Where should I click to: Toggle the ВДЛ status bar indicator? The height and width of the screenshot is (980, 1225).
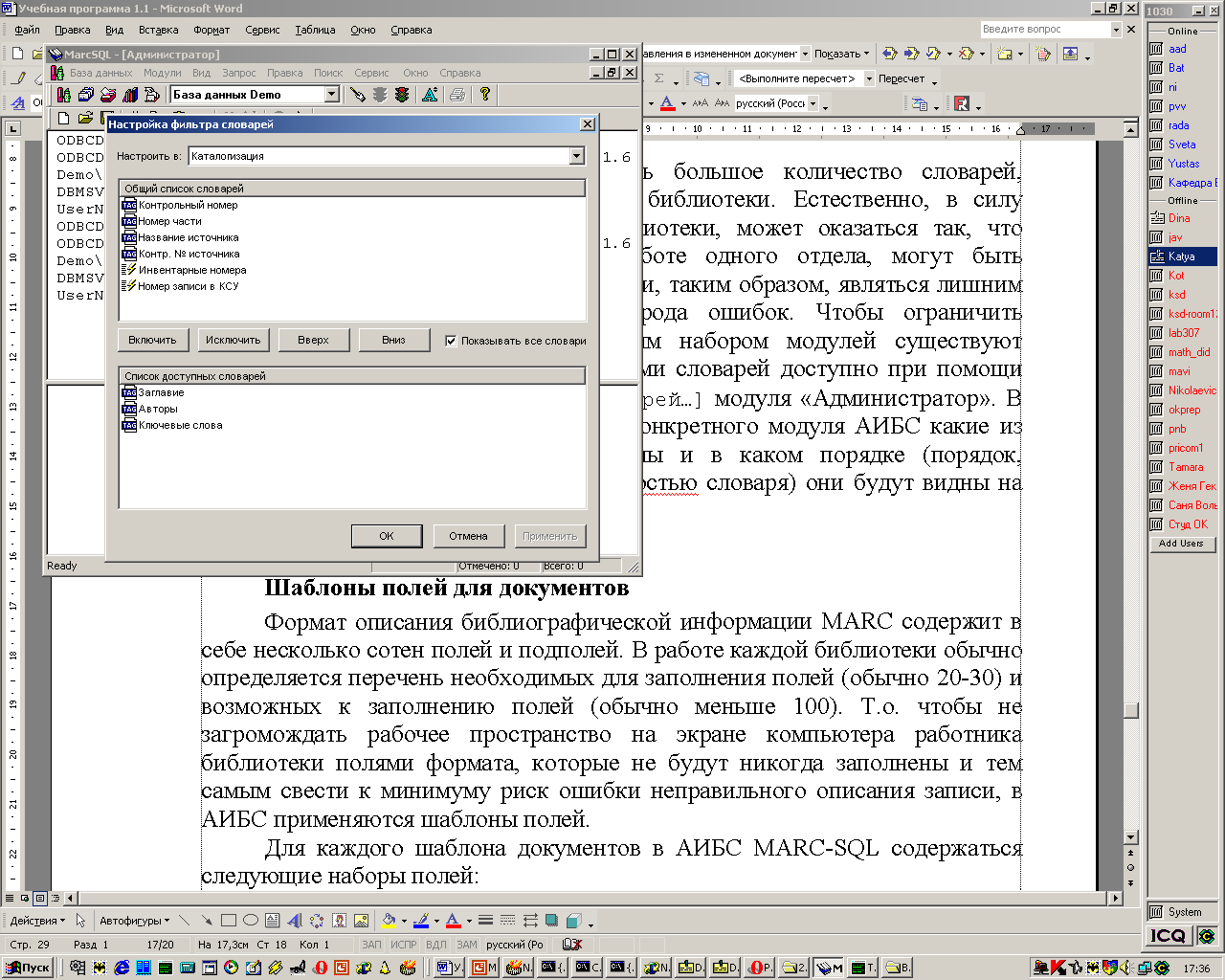pyautogui.click(x=436, y=945)
